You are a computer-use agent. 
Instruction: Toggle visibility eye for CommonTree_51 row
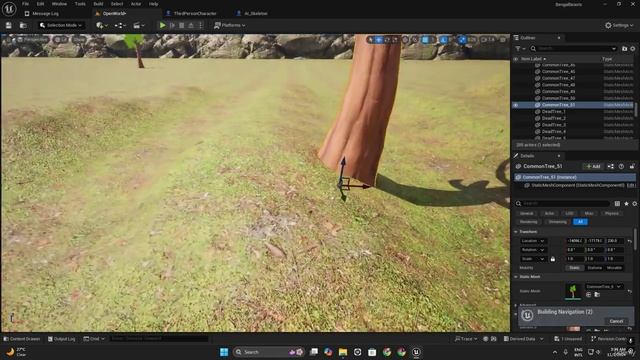click(x=516, y=105)
